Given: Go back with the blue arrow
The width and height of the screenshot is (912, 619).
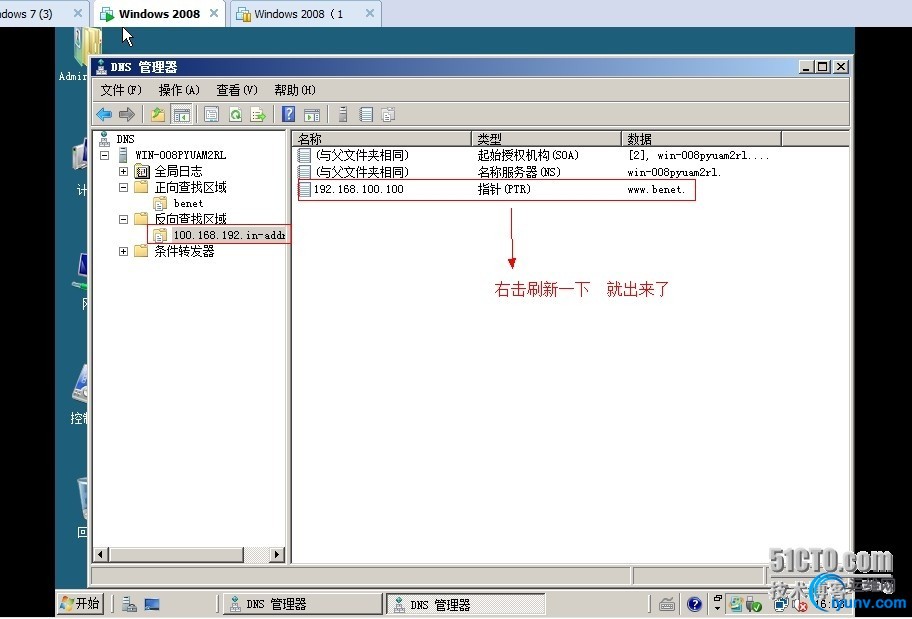Looking at the screenshot, I should [x=104, y=114].
